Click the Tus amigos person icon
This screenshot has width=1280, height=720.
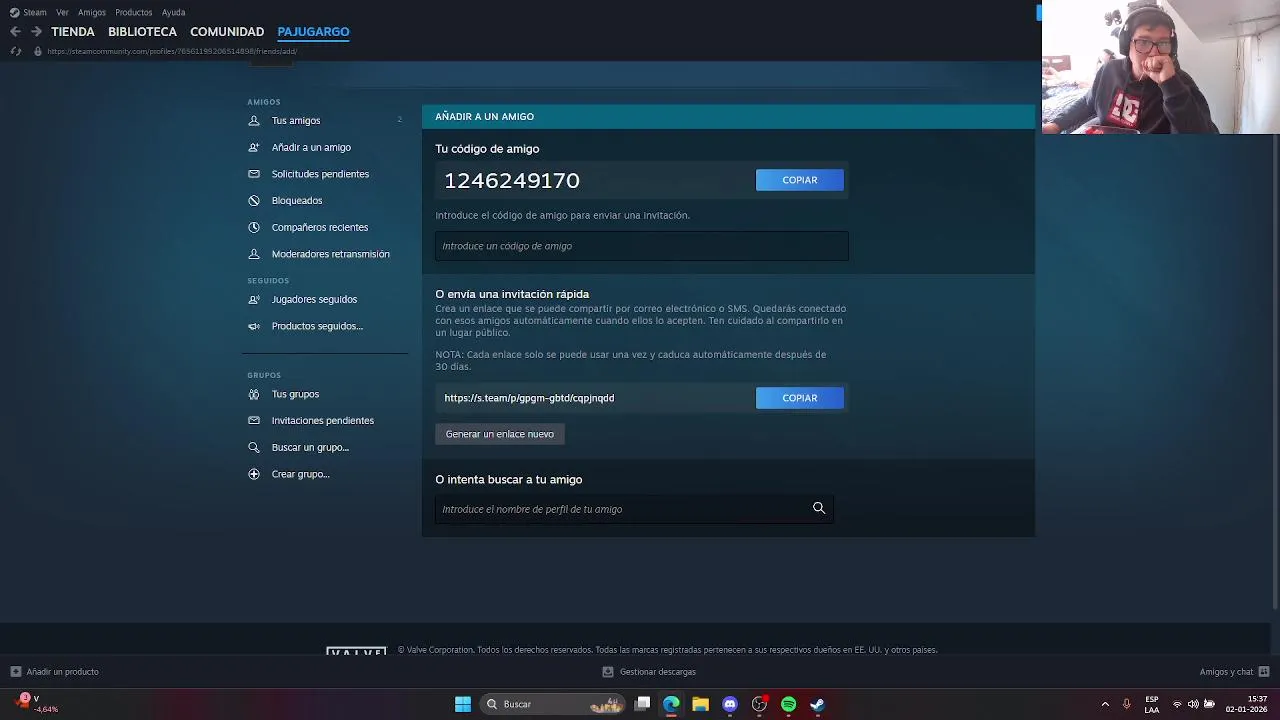[254, 120]
